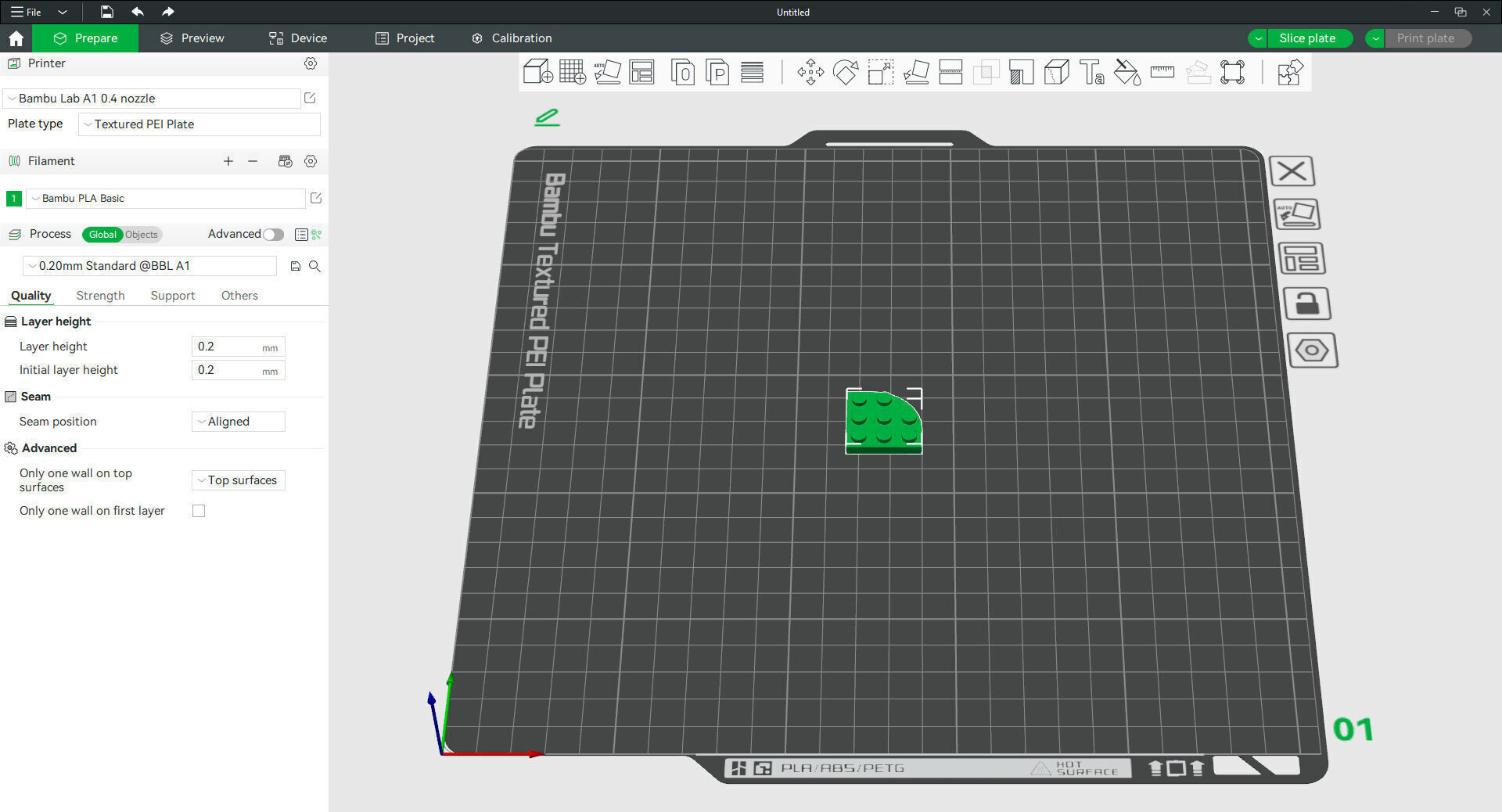Click the Add model cube icon
The image size is (1502, 812).
[538, 73]
